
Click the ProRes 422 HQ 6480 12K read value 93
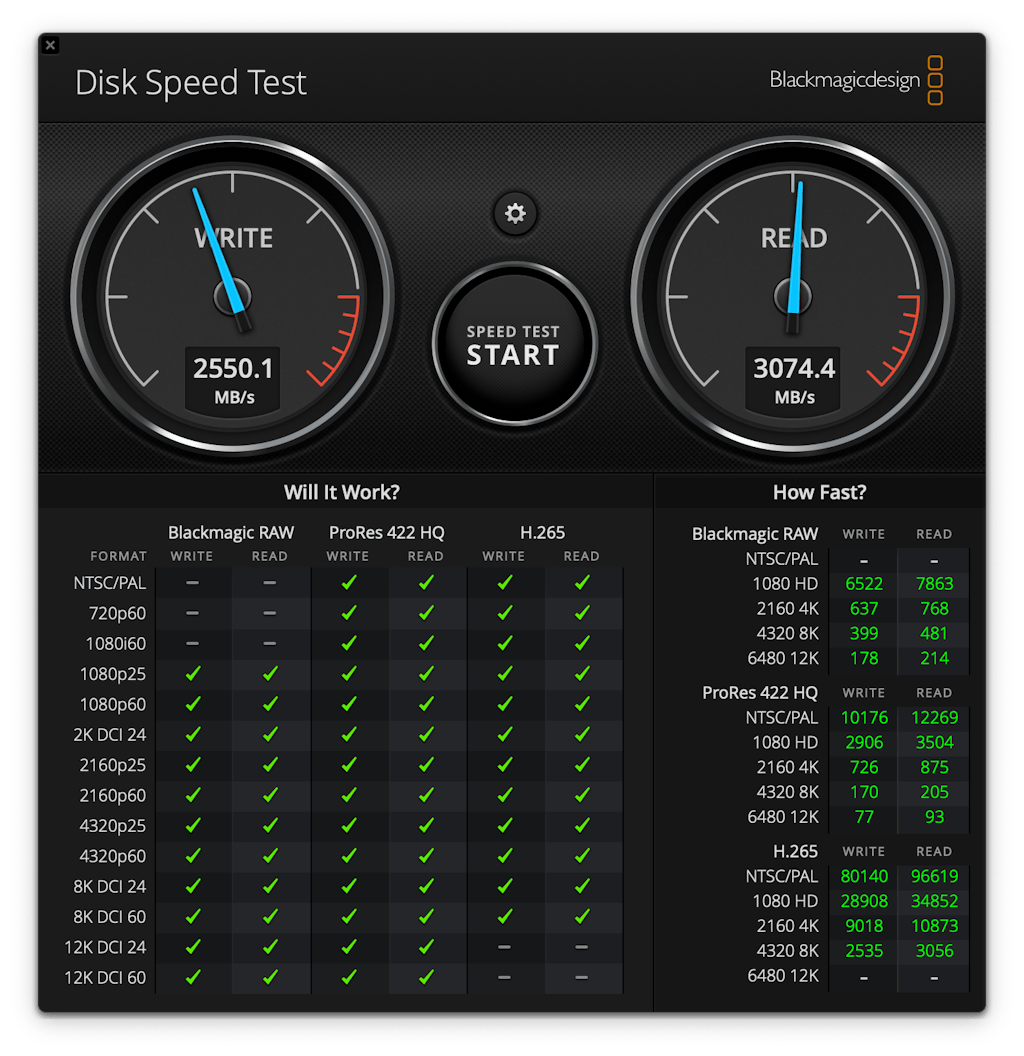point(933,817)
